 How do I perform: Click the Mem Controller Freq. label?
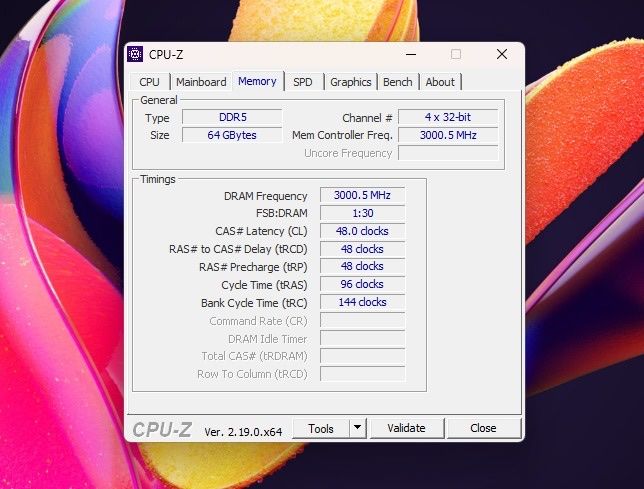pos(342,135)
